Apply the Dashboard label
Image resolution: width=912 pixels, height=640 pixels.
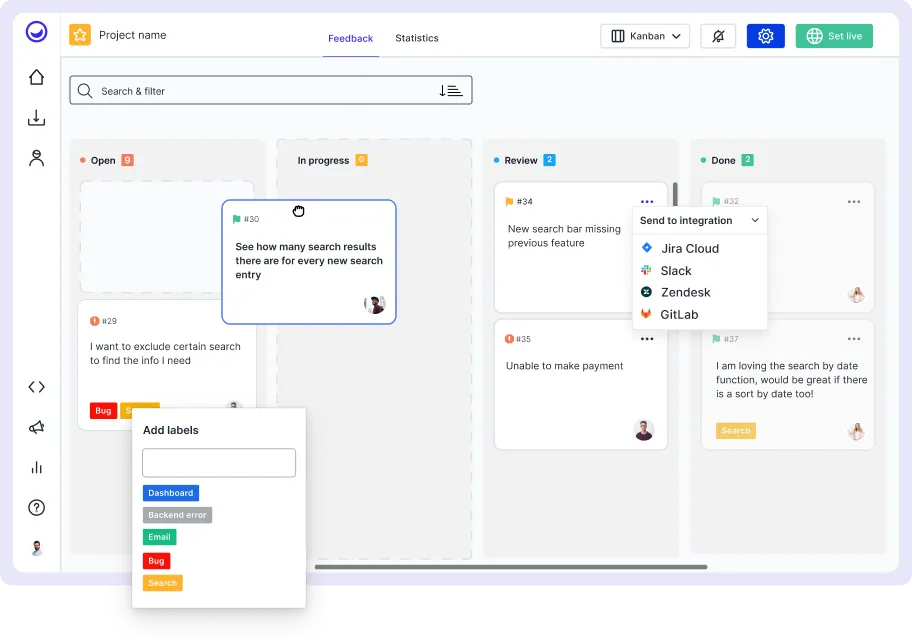point(170,492)
